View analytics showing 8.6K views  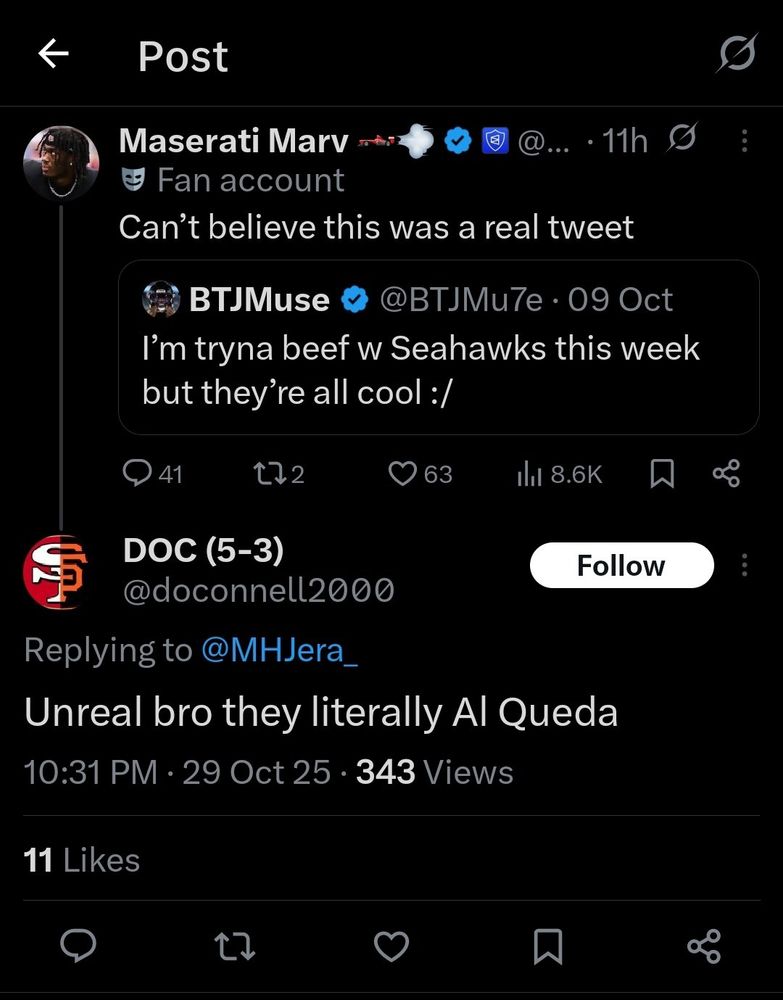559,474
